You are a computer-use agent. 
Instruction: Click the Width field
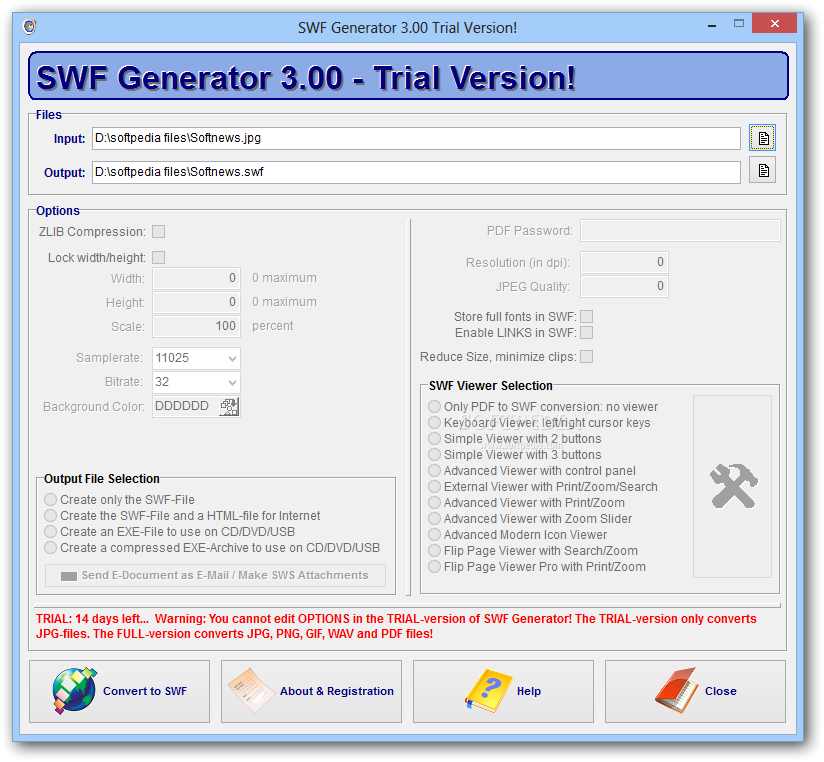click(x=197, y=279)
